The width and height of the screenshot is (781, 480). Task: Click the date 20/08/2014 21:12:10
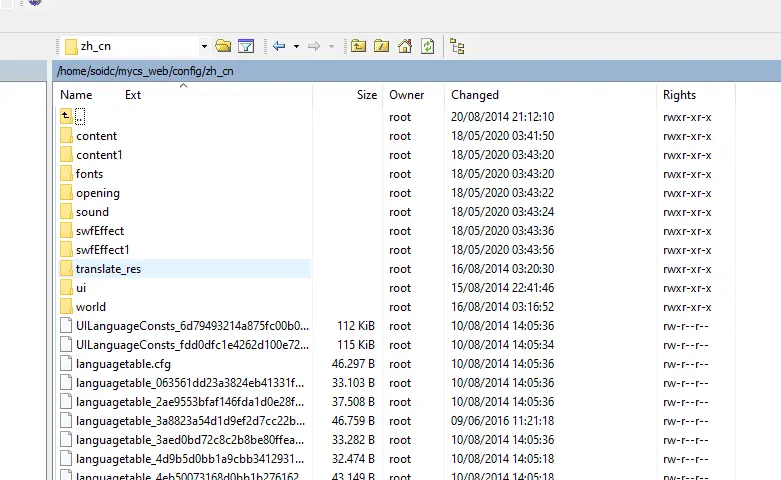(502, 117)
